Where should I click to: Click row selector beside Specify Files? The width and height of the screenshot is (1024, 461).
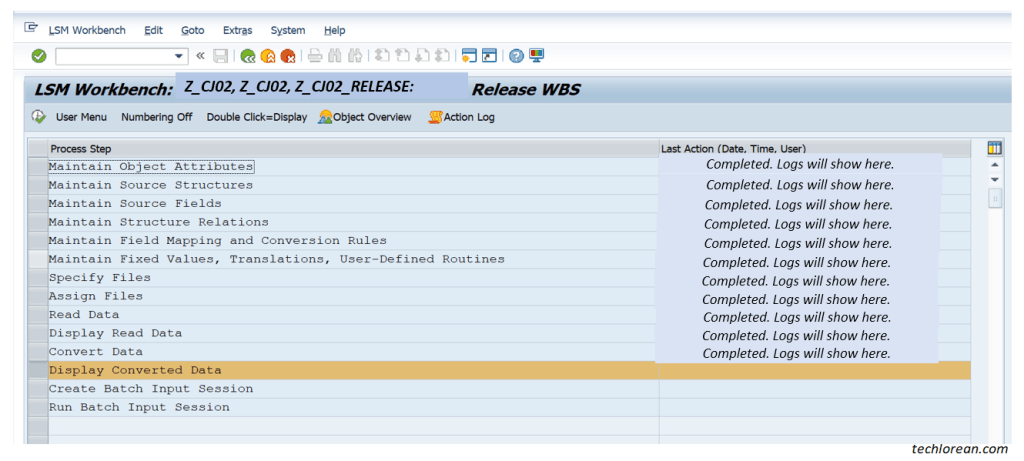tap(39, 278)
